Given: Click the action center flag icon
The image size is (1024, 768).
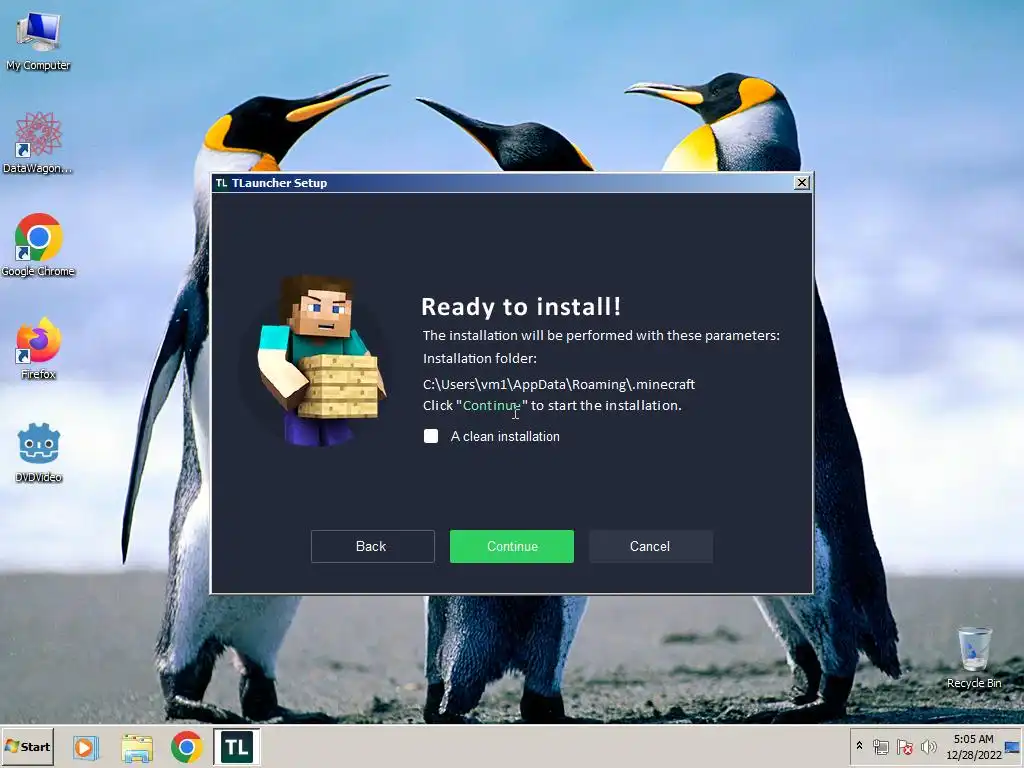Looking at the screenshot, I should click(904, 746).
